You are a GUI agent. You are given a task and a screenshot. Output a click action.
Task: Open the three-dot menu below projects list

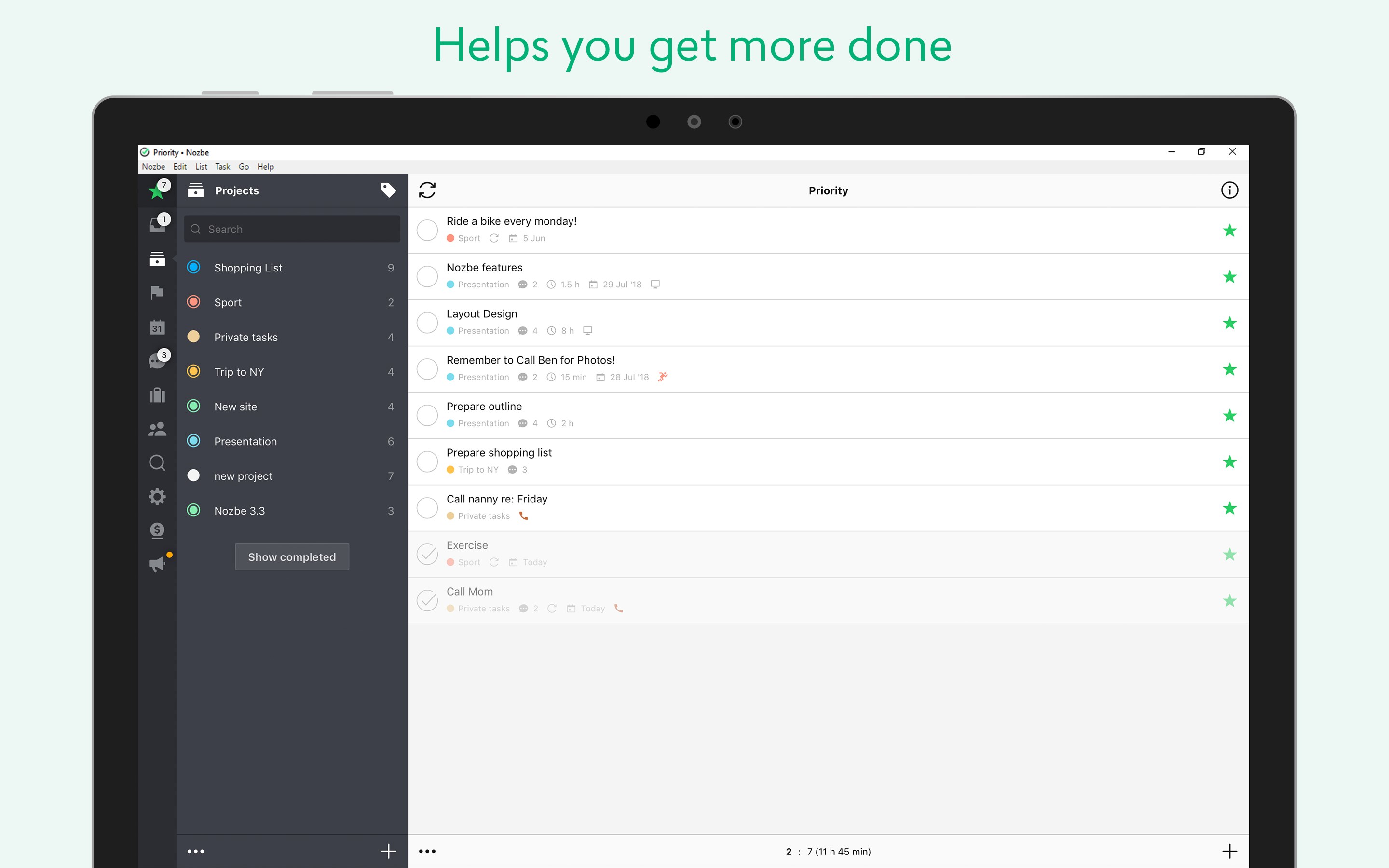click(196, 851)
